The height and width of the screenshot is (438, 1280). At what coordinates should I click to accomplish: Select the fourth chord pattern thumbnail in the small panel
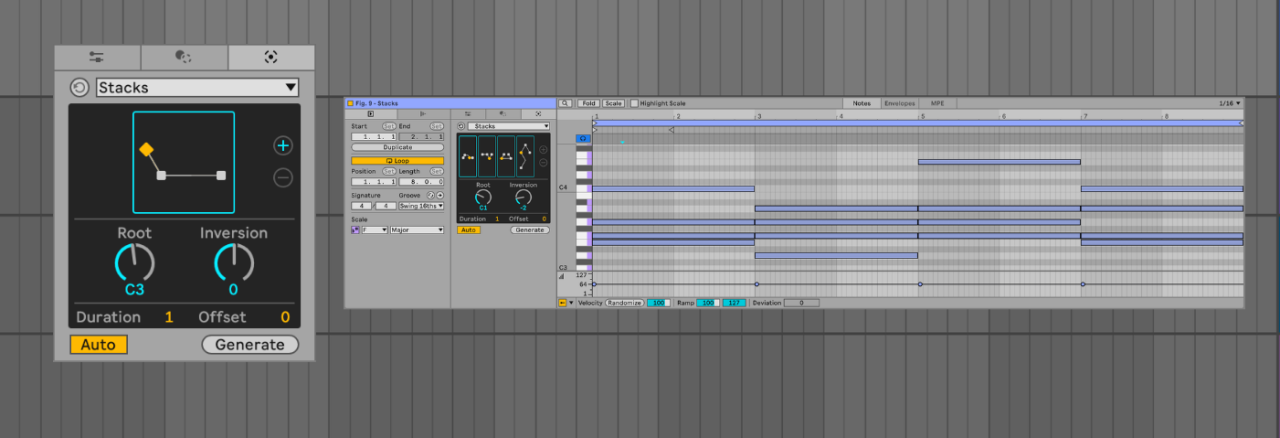coord(525,157)
